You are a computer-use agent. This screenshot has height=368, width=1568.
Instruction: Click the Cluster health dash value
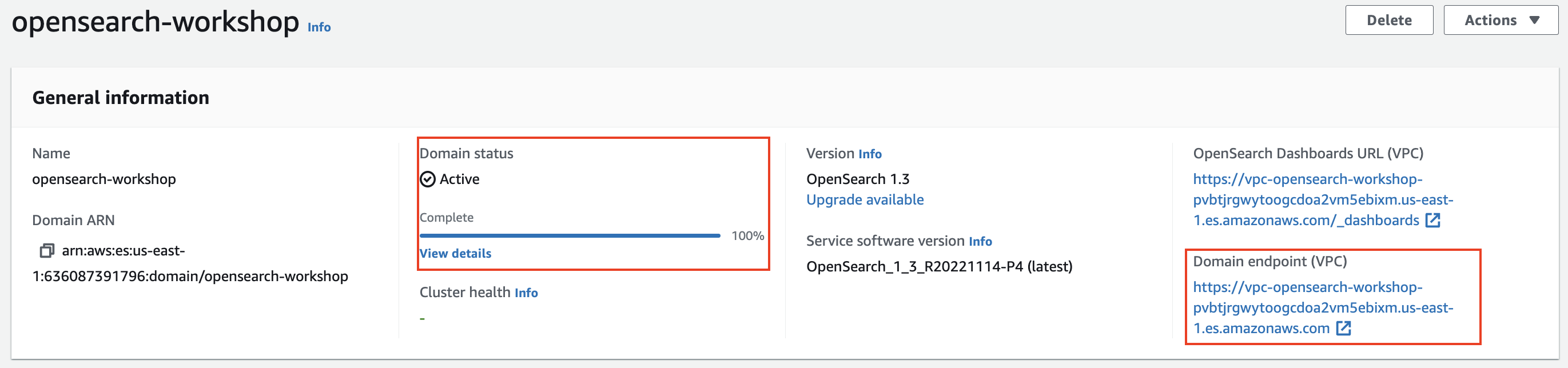[x=422, y=319]
